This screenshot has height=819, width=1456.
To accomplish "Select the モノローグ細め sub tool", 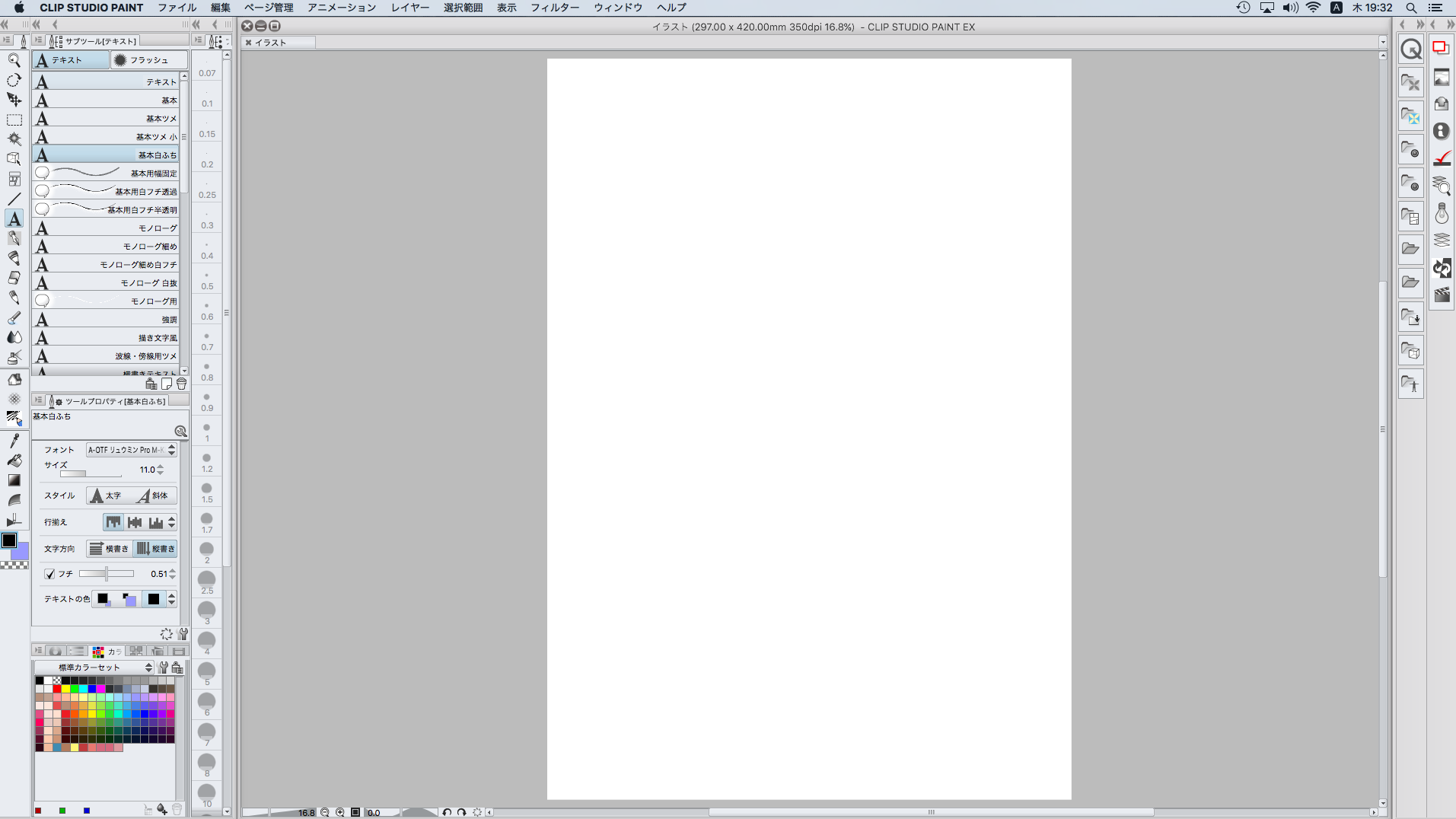I will coord(106,246).
